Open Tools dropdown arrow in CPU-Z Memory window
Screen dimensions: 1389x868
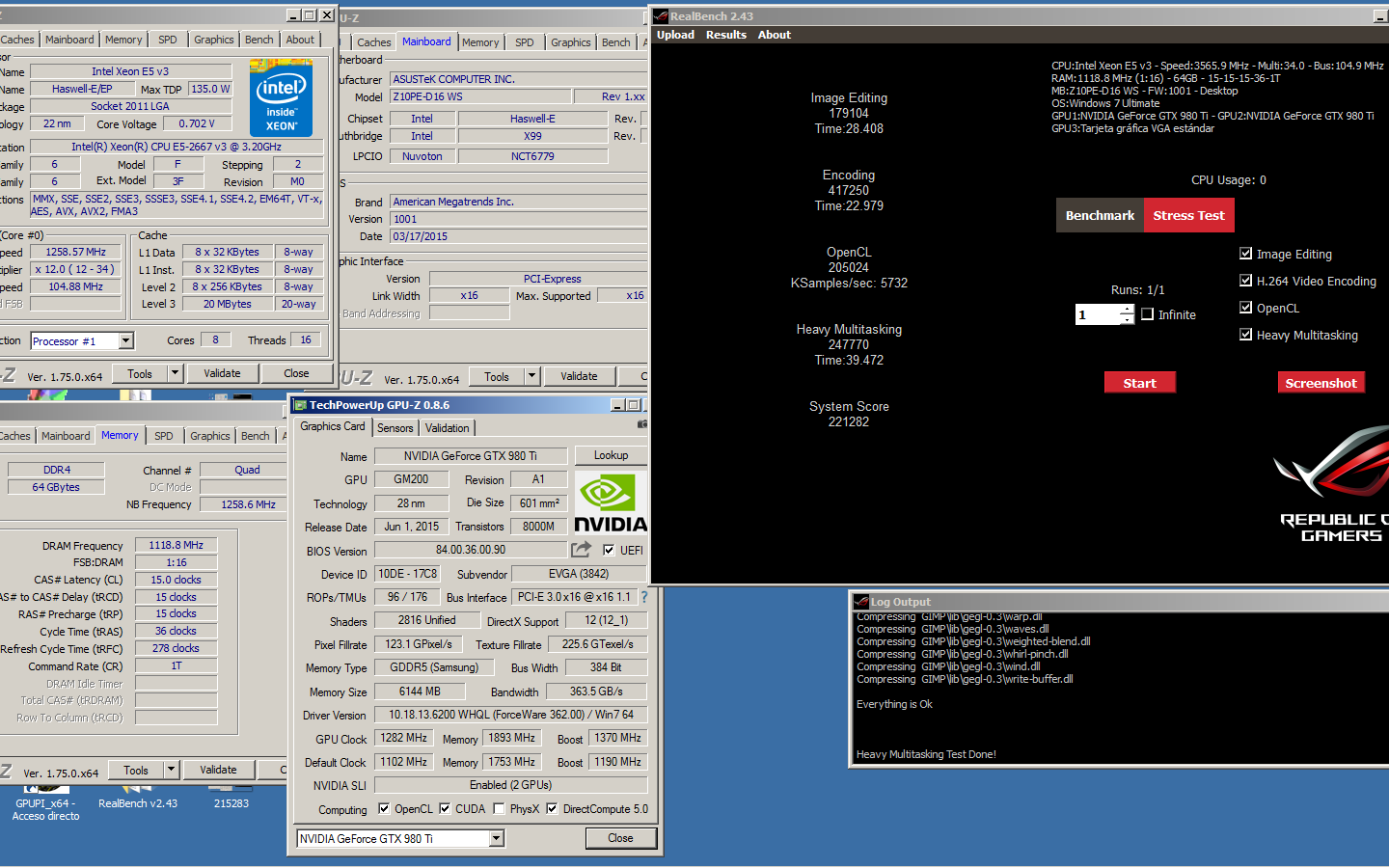coord(171,770)
